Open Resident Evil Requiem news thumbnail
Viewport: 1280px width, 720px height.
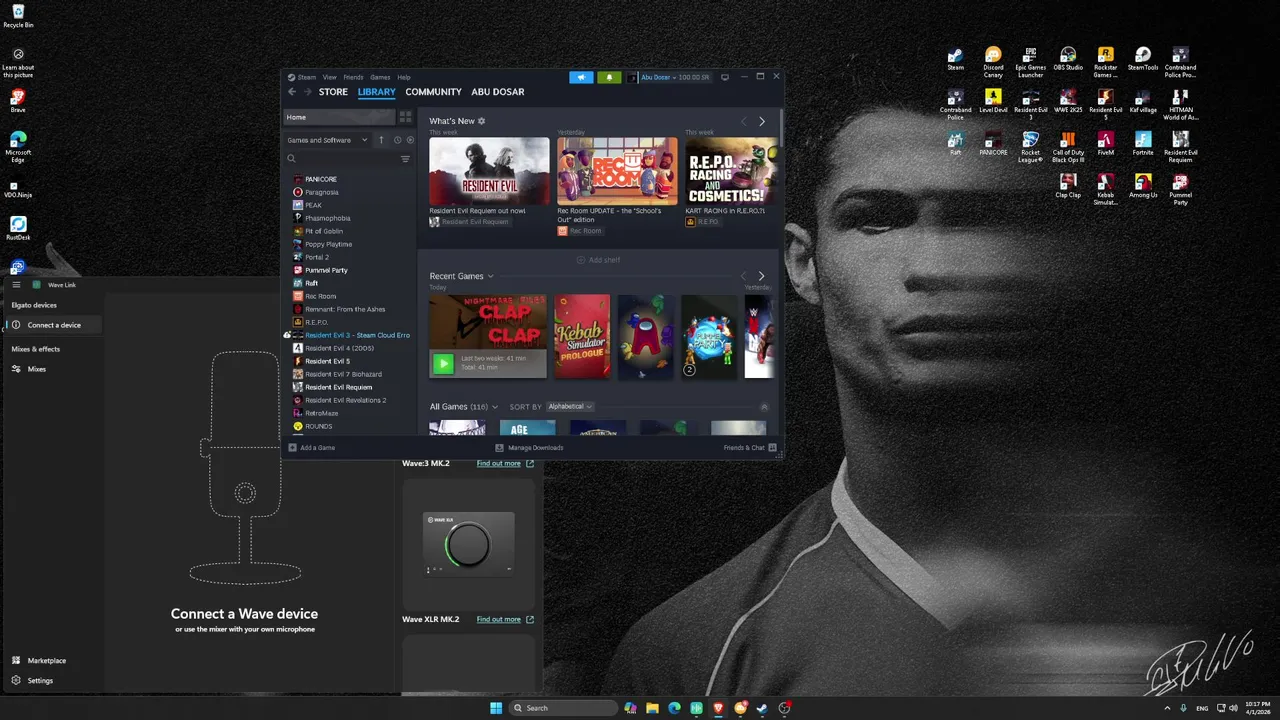pos(489,171)
